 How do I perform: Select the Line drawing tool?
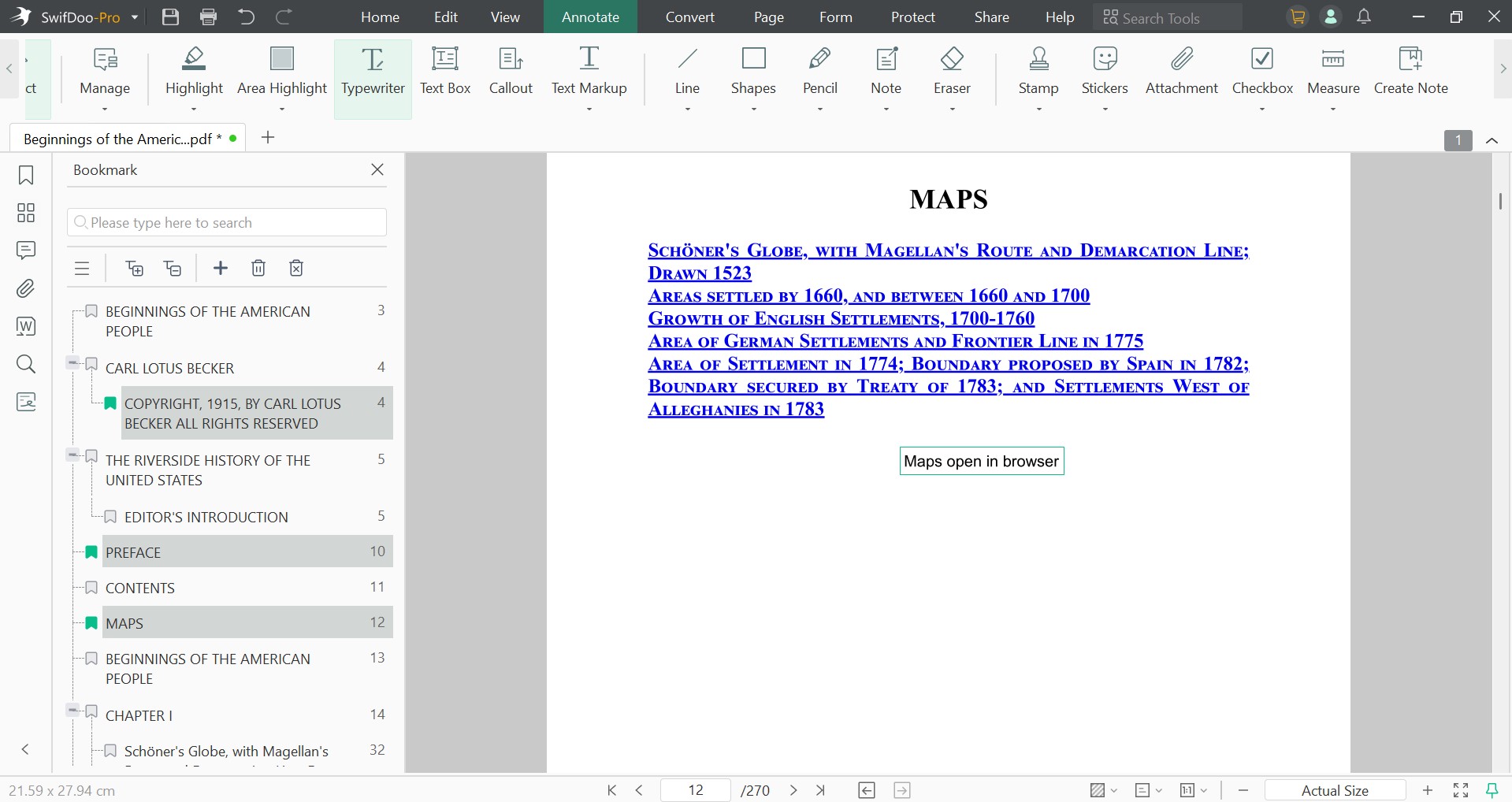(x=687, y=72)
